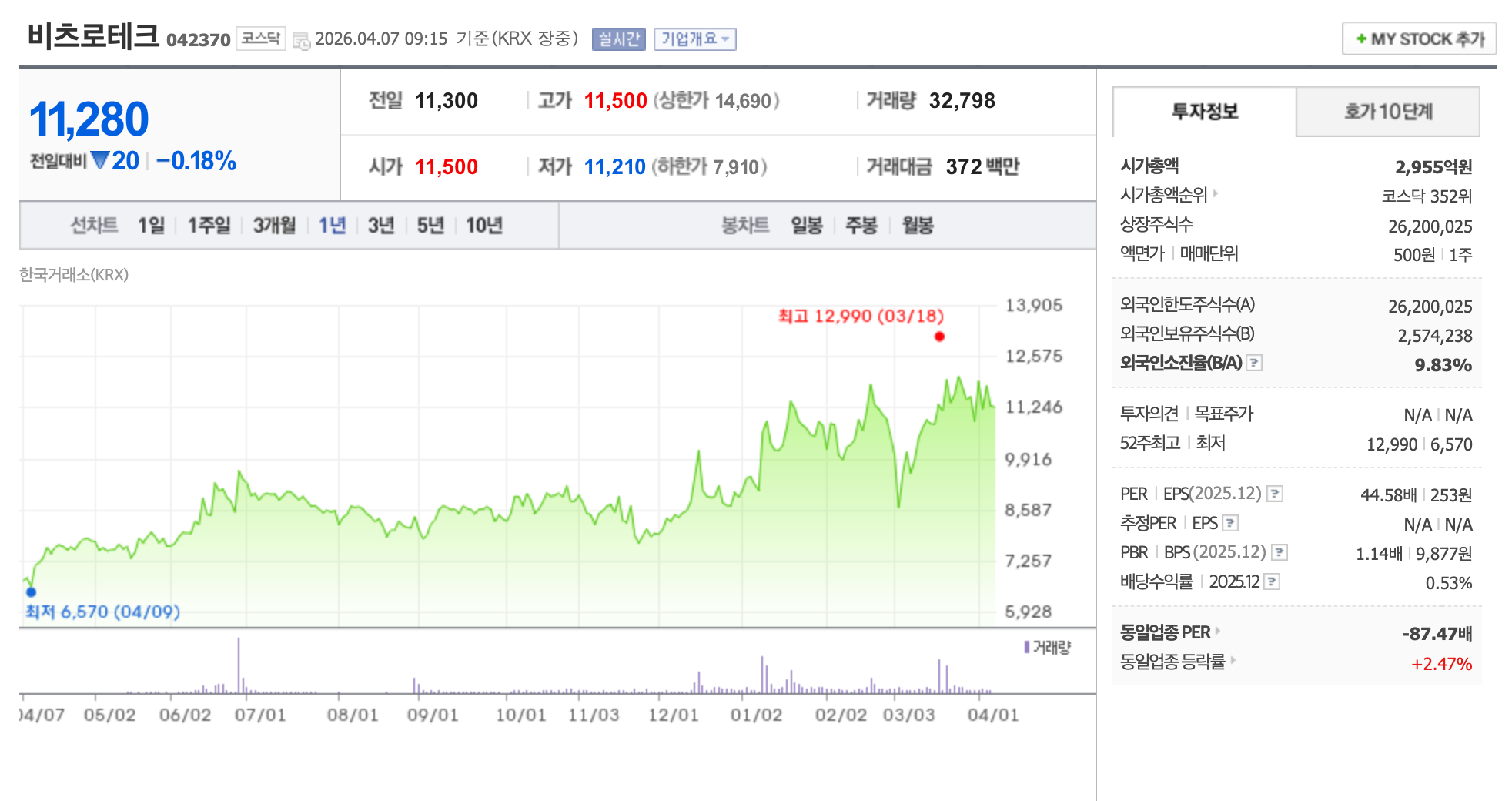Click the +2.47% sector change value

click(x=1441, y=664)
